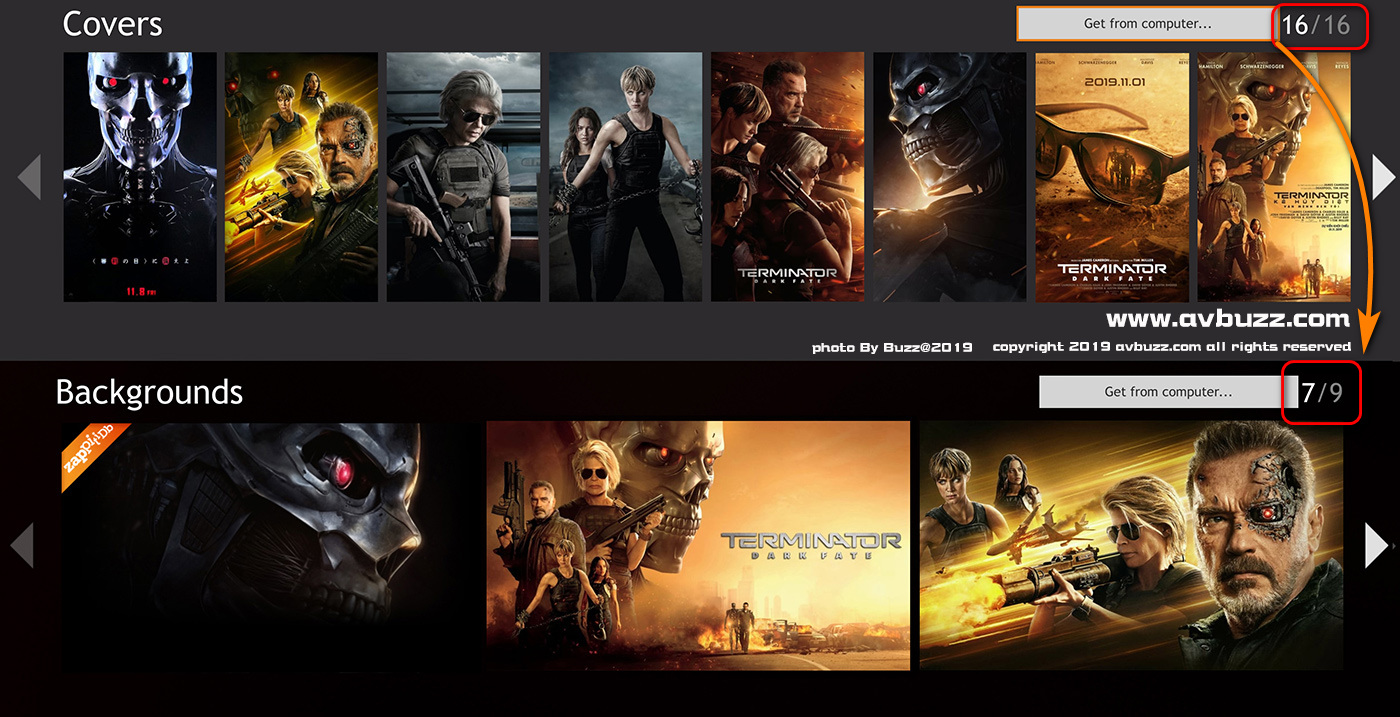Click the 7/9 backgrounds counter
This screenshot has height=717, width=1400.
[x=1321, y=393]
